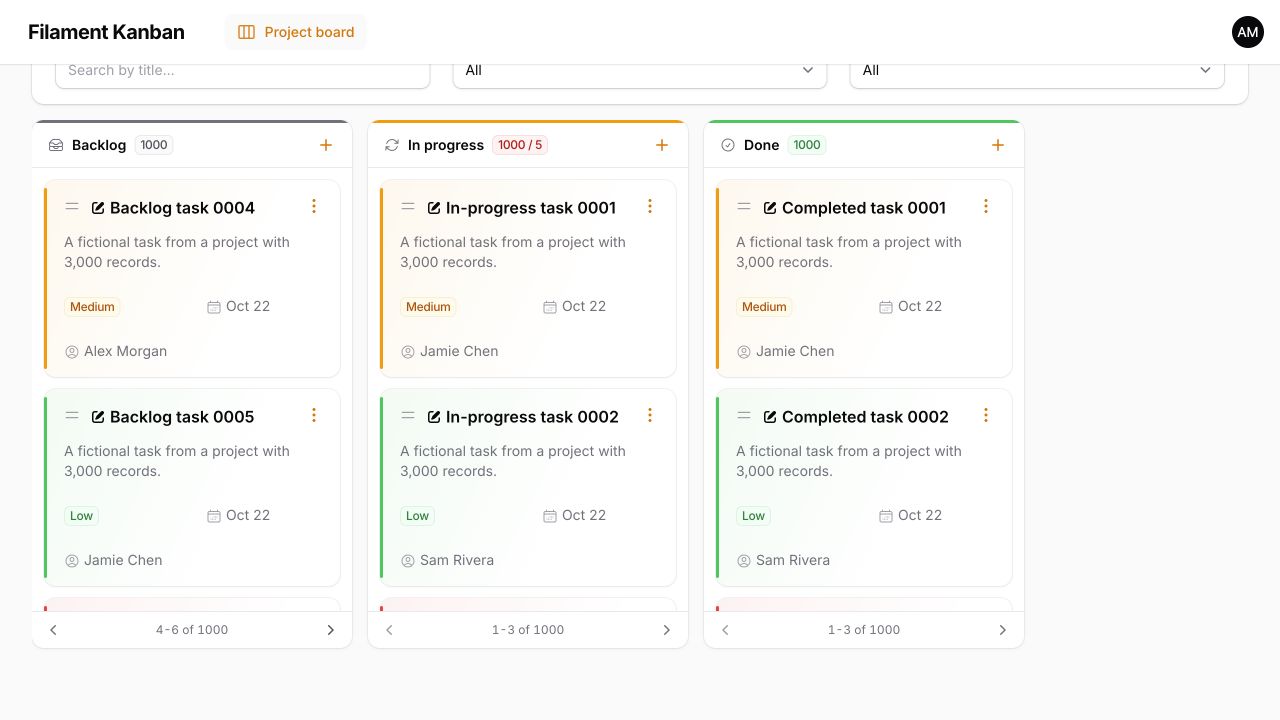Viewport: 1280px width, 720px height.
Task: Click Medium priority badge on Backlog task 0004
Action: 92,307
